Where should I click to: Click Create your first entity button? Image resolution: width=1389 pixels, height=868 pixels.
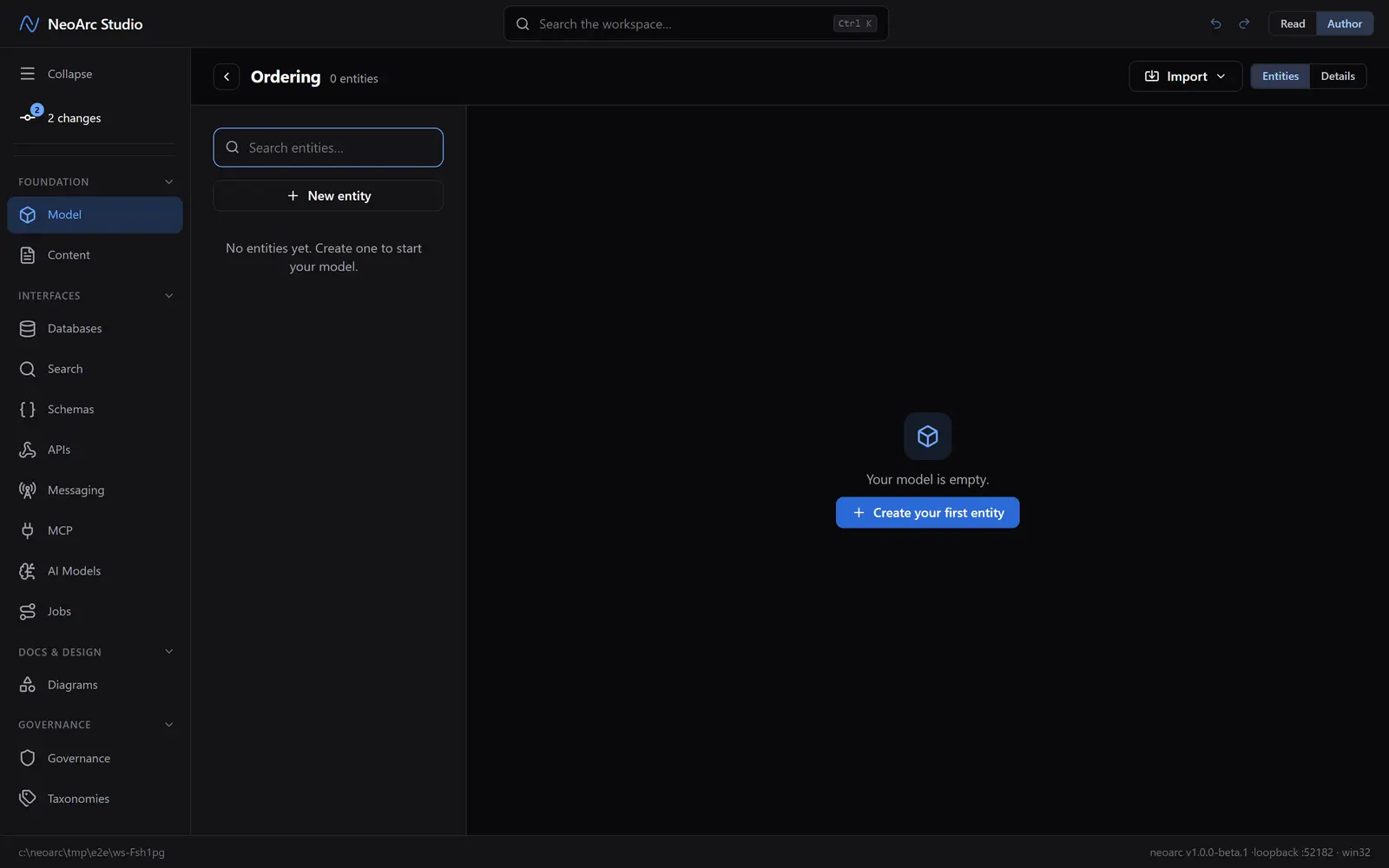(927, 513)
